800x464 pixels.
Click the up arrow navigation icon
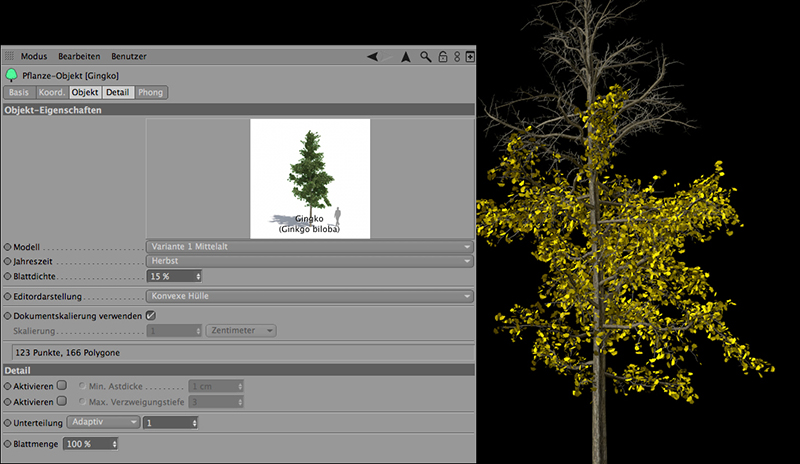(405, 57)
